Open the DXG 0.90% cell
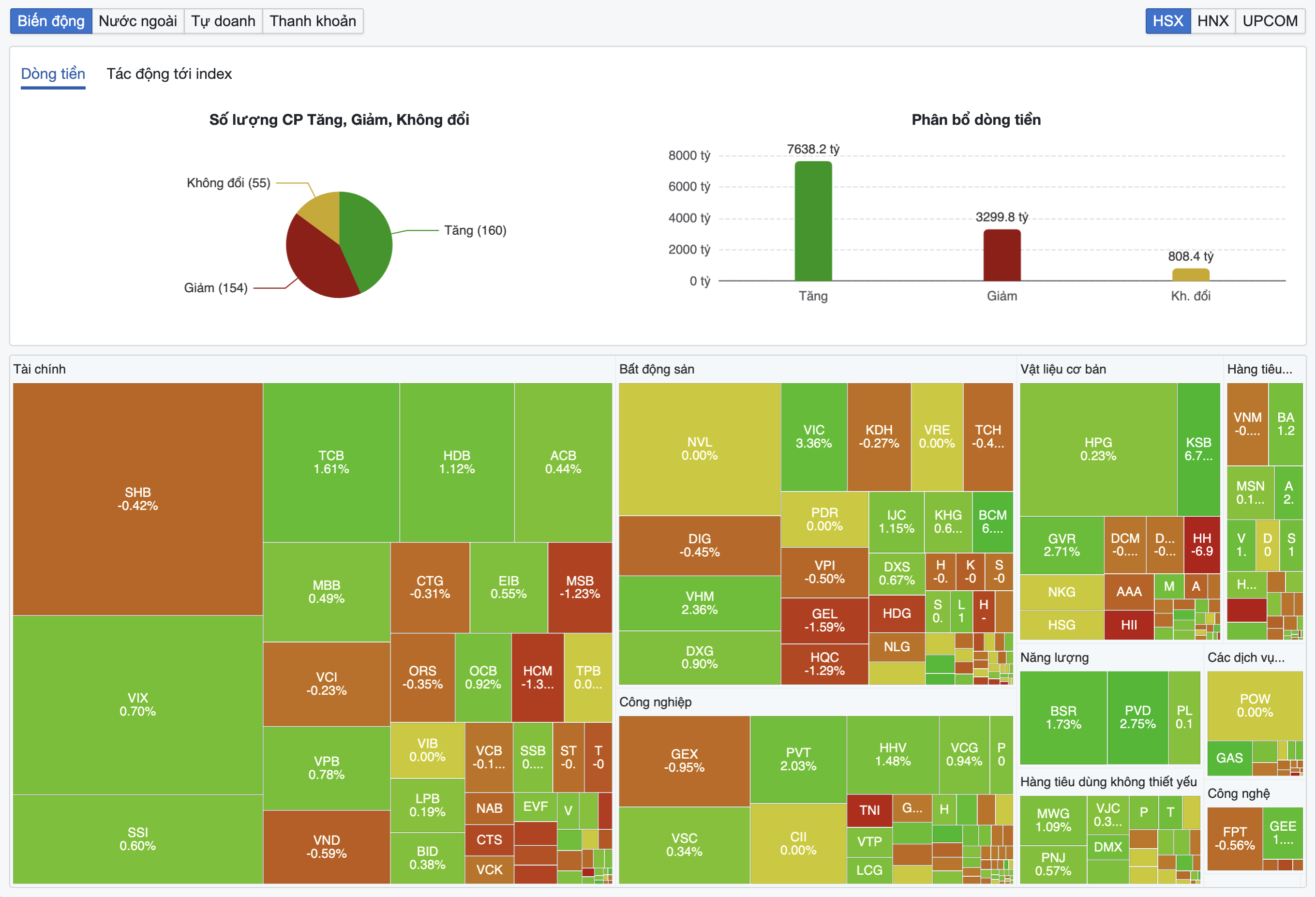This screenshot has height=897, width=1316. 699,658
